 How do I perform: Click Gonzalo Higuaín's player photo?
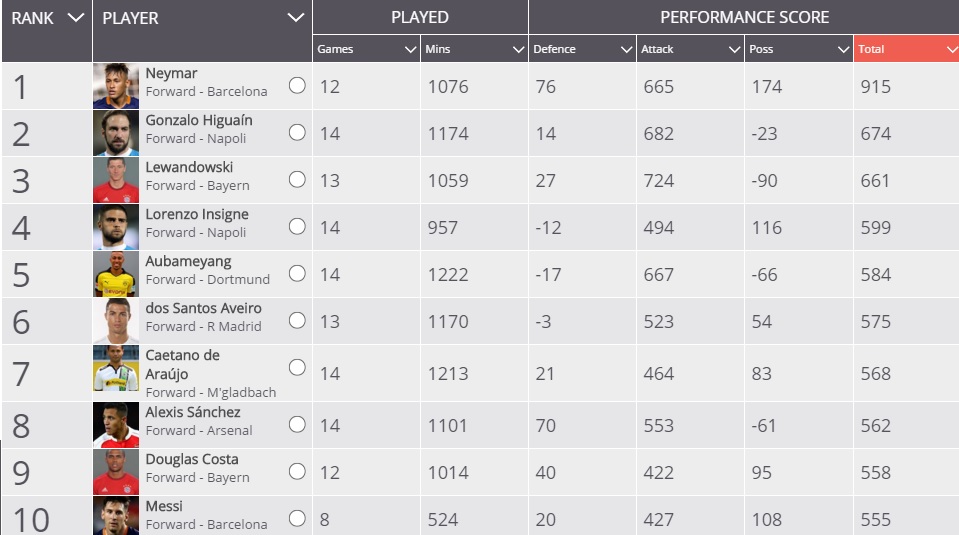coord(116,133)
